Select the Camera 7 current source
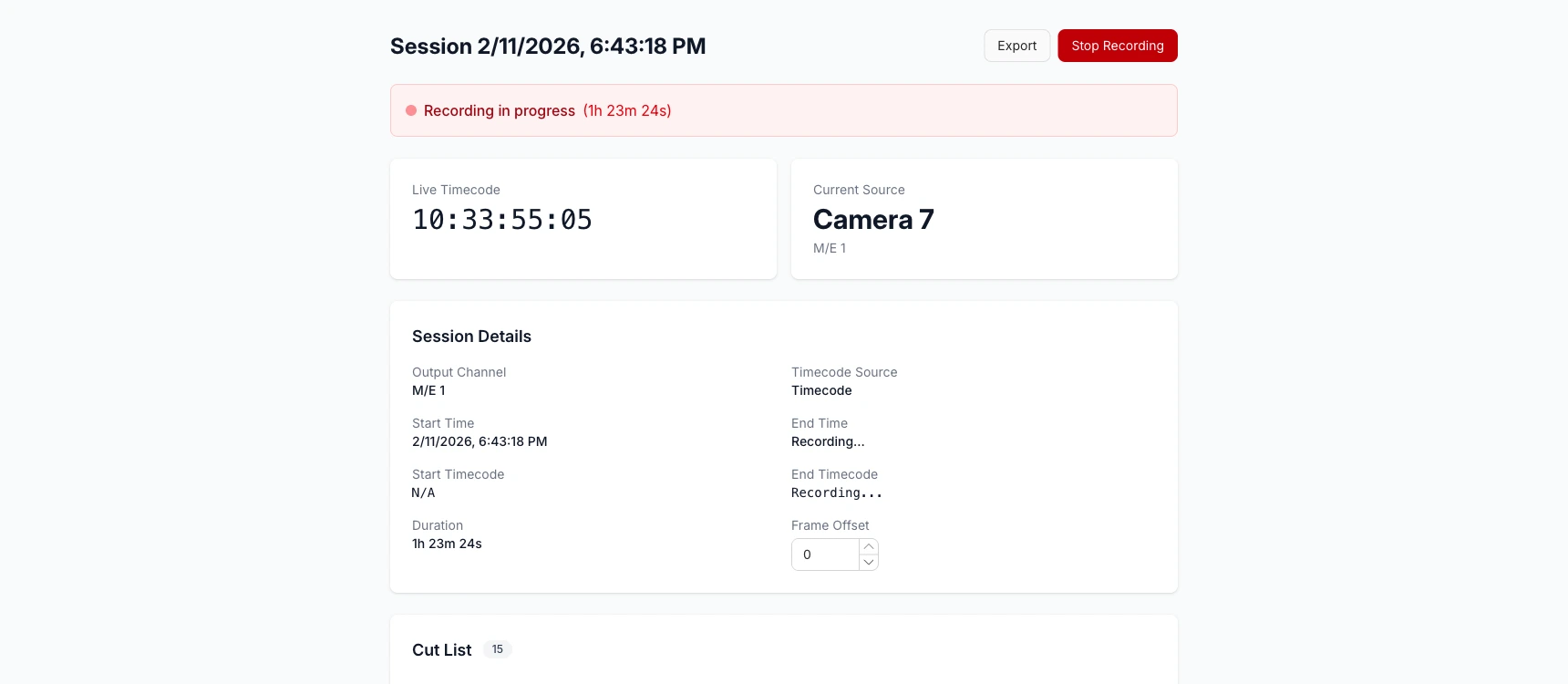Viewport: 1568px width, 684px height. (873, 220)
